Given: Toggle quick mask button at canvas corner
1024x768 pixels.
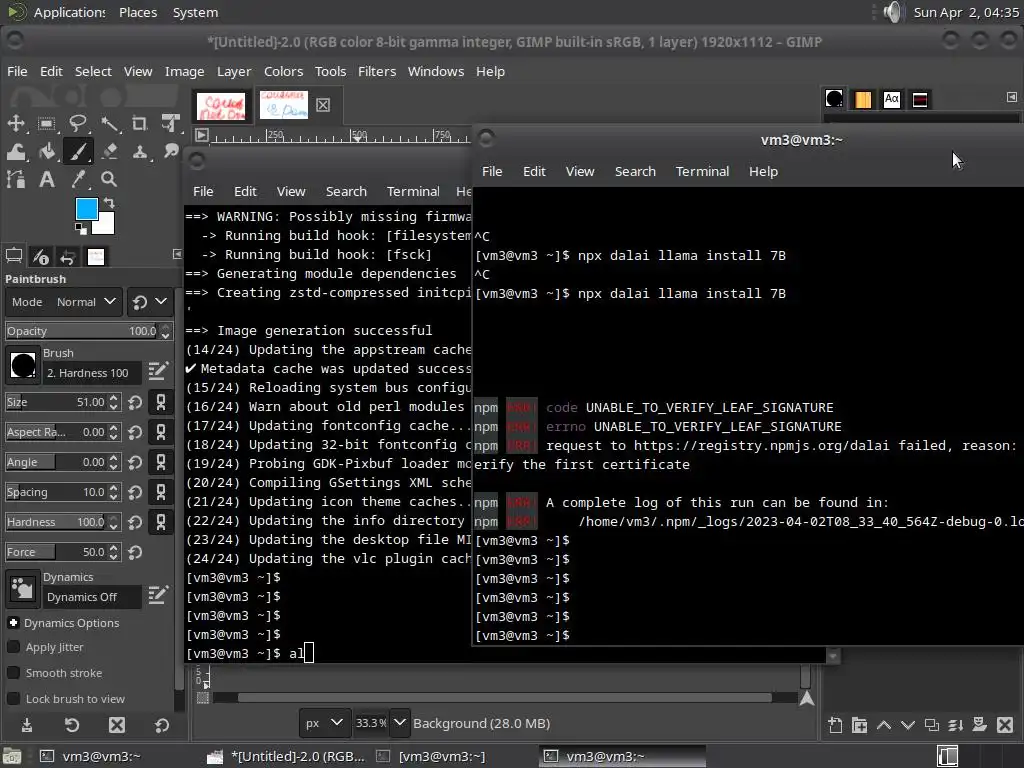Looking at the screenshot, I should point(203,698).
